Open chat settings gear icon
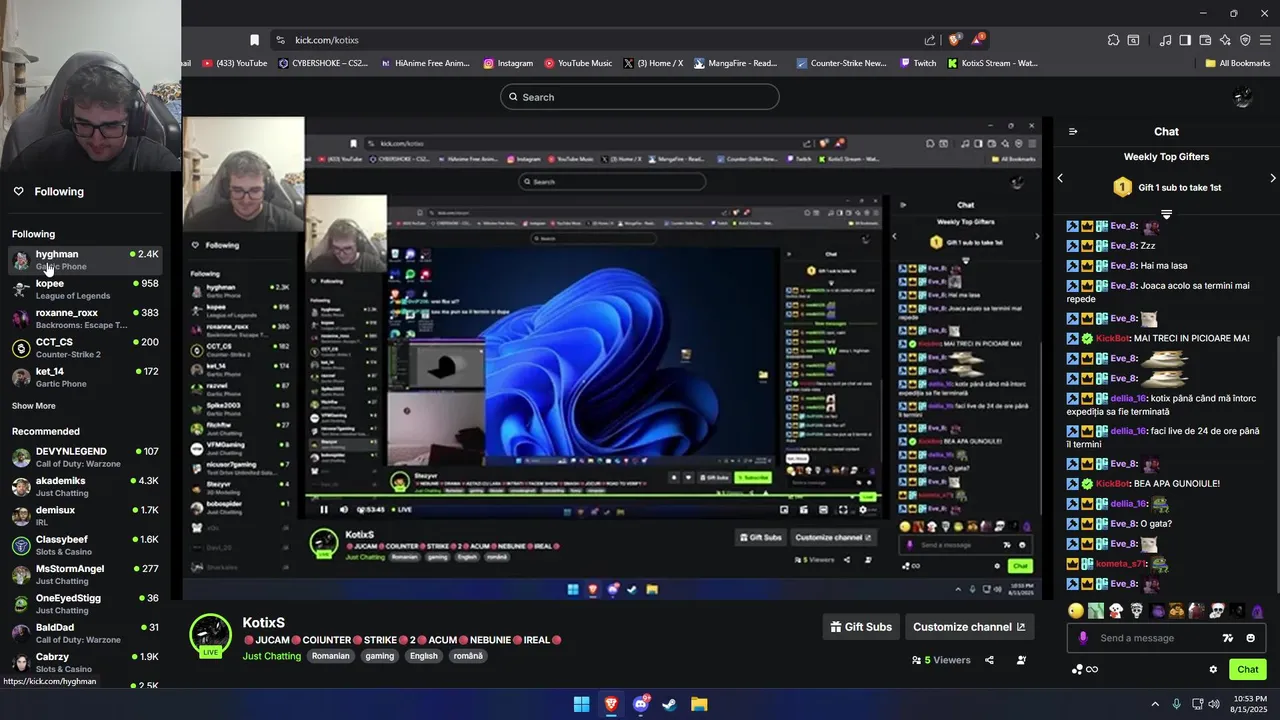 tap(1213, 669)
